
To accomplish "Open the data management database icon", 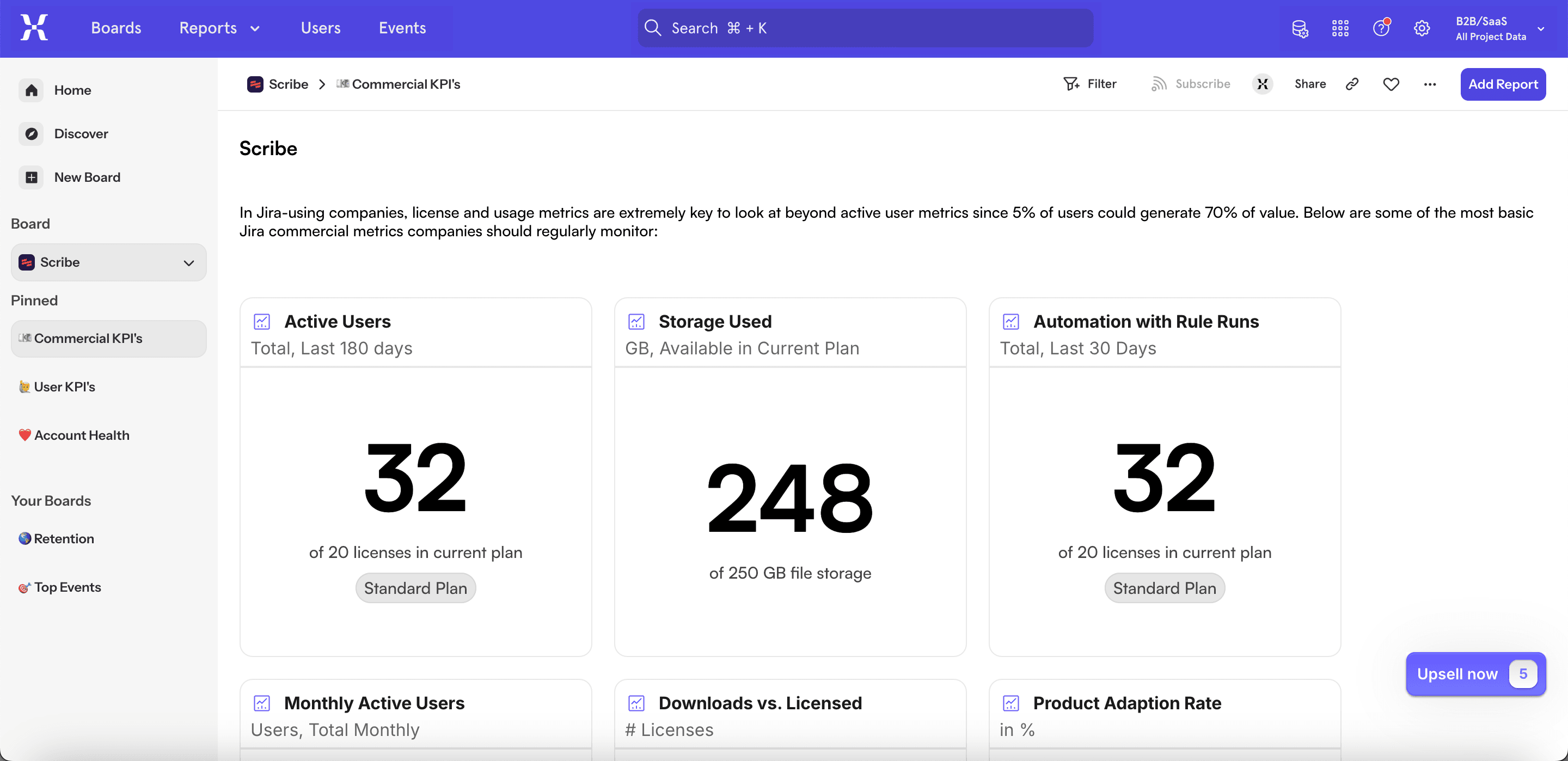I will (1300, 29).
